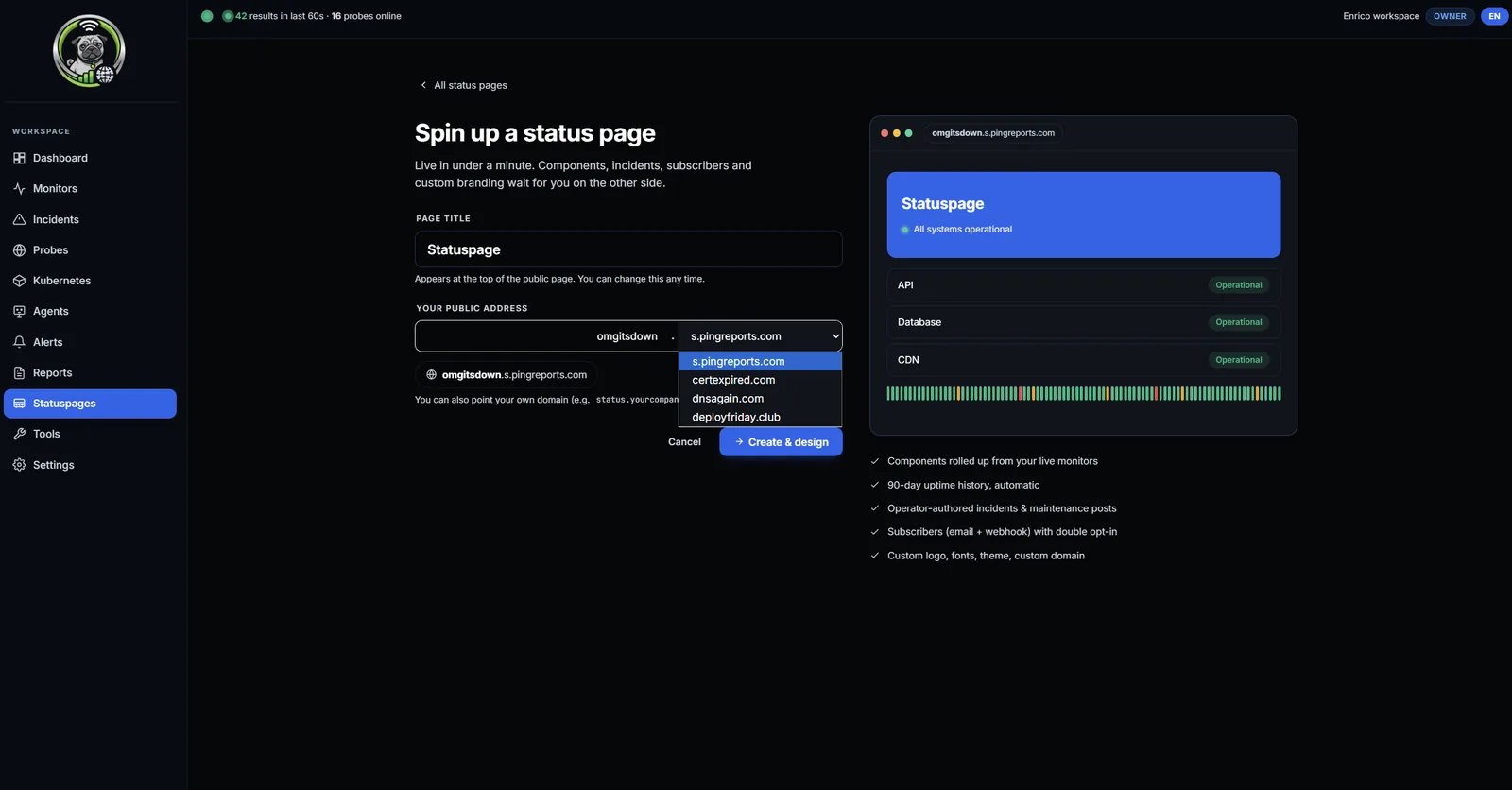
Task: Click the Tools wrench icon
Action: click(x=19, y=434)
